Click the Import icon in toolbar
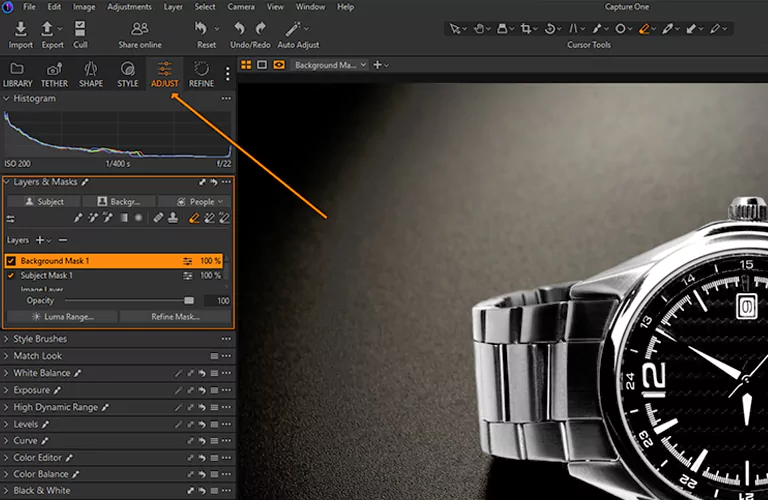 pos(20,30)
